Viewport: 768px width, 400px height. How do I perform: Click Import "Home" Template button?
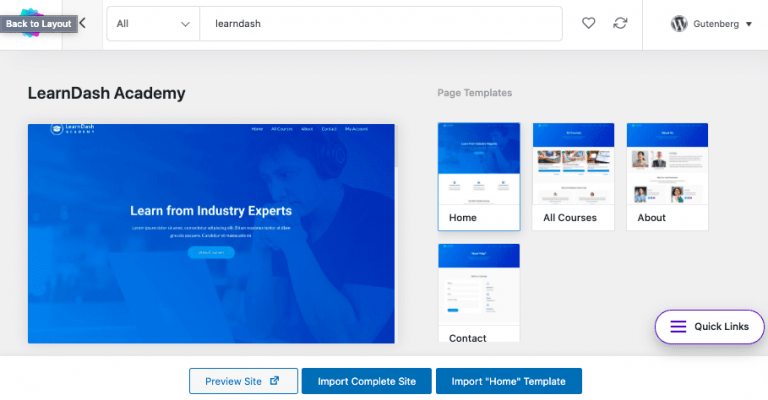(x=509, y=381)
